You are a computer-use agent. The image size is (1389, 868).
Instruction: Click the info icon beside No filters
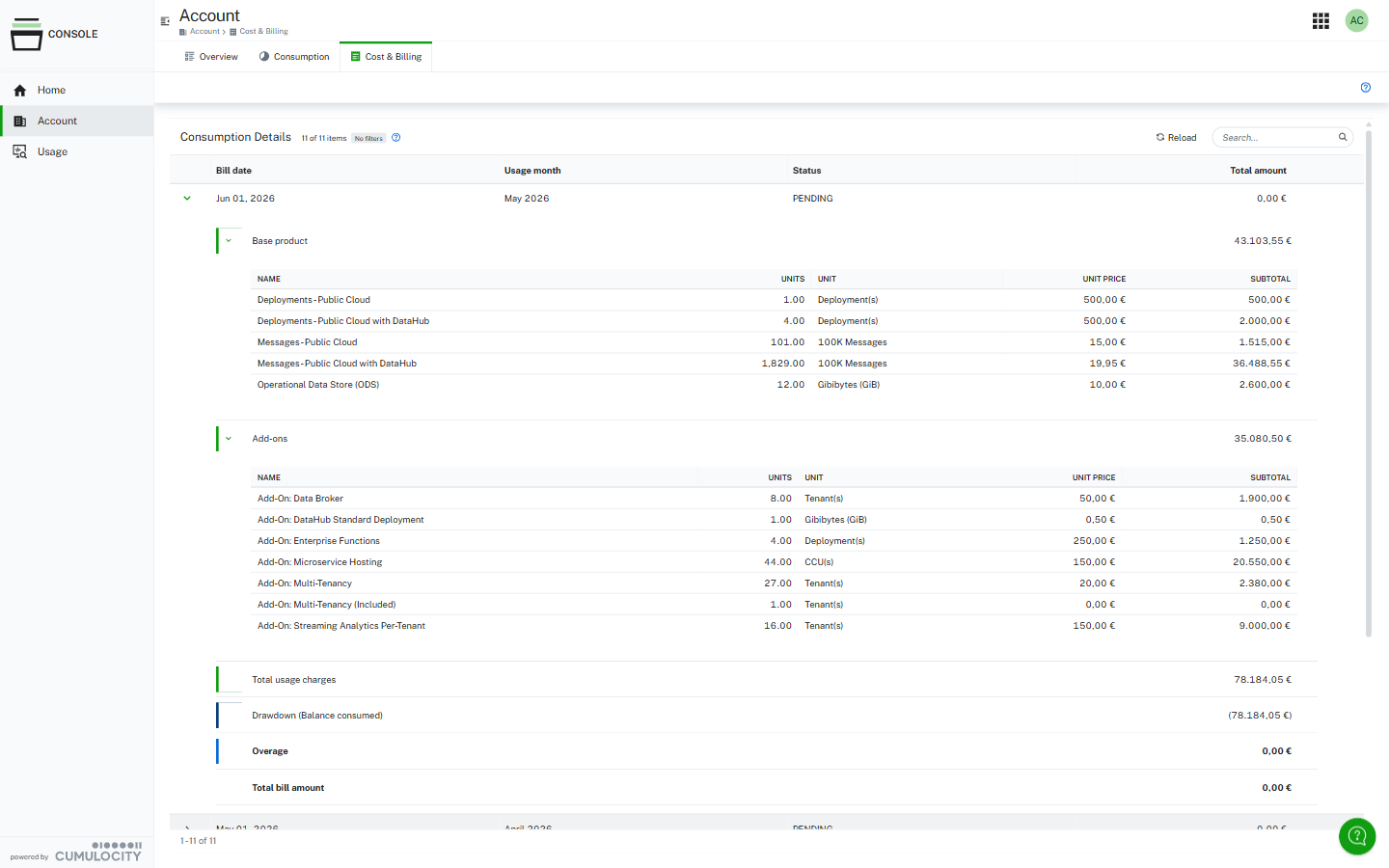click(395, 138)
